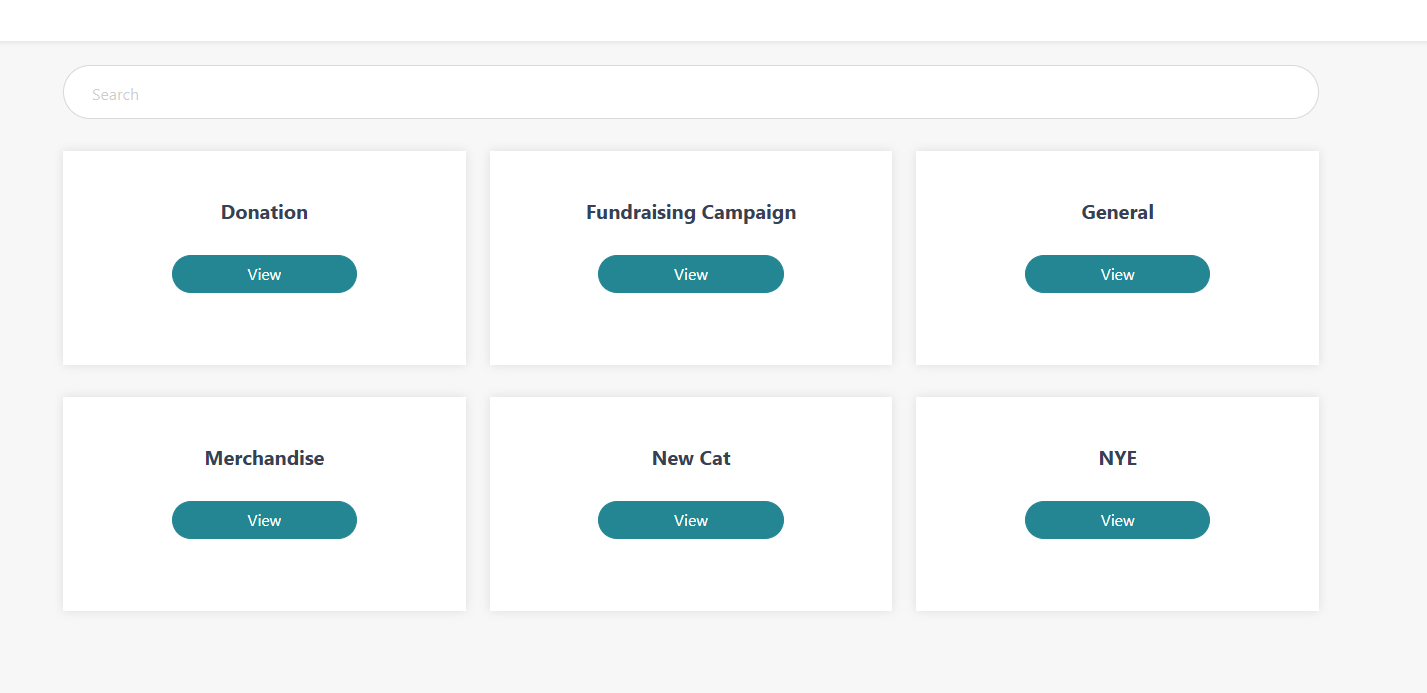Click the white header bar at top

pyautogui.click(x=713, y=20)
